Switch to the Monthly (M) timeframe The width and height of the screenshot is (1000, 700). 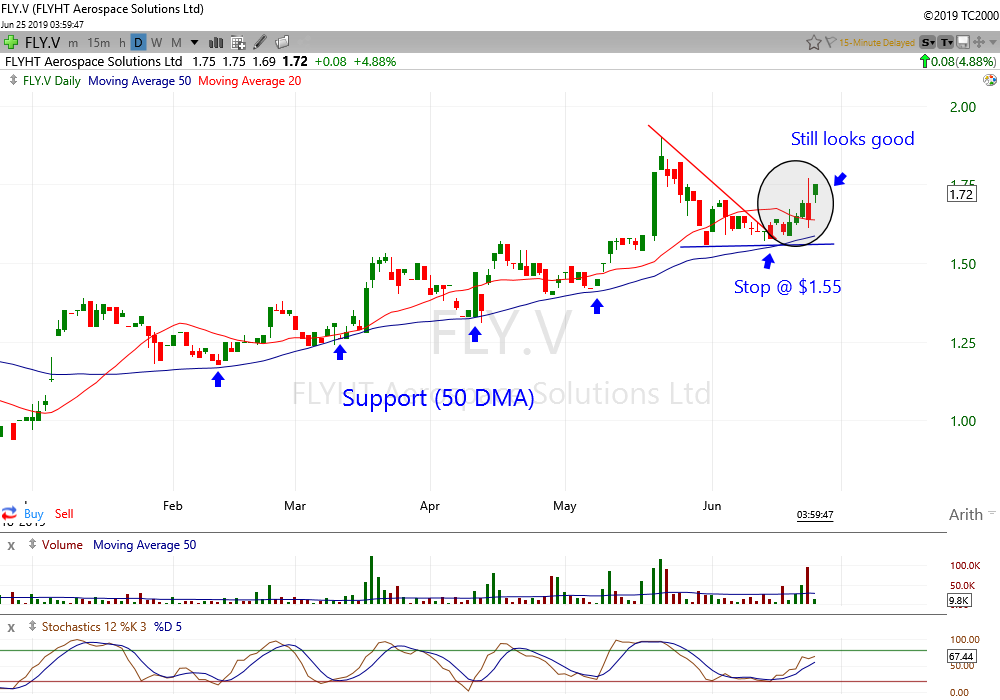[x=177, y=43]
